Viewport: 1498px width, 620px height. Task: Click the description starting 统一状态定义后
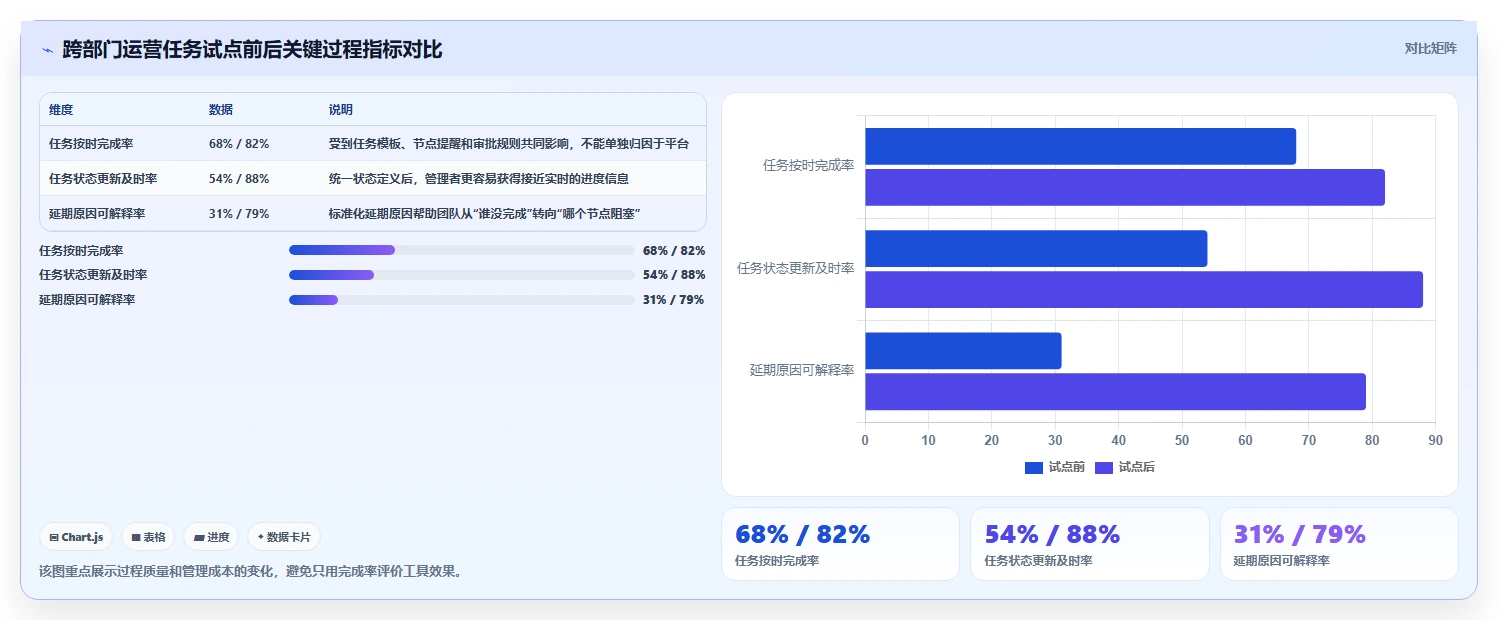click(478, 178)
